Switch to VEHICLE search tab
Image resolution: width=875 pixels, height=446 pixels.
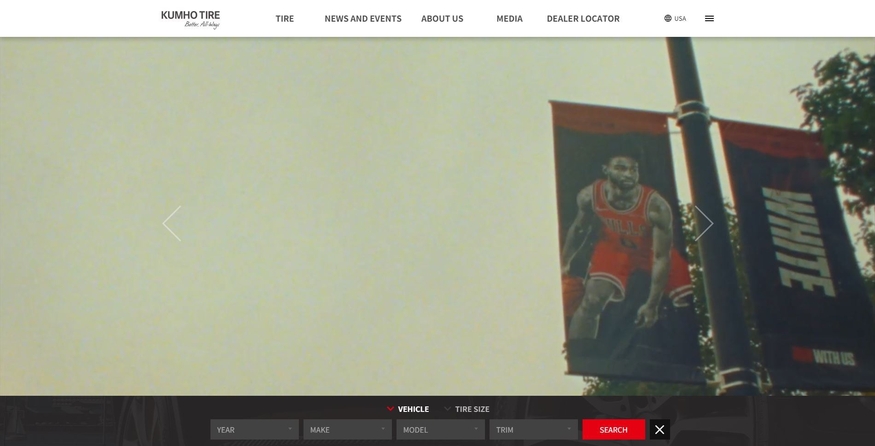pos(408,409)
